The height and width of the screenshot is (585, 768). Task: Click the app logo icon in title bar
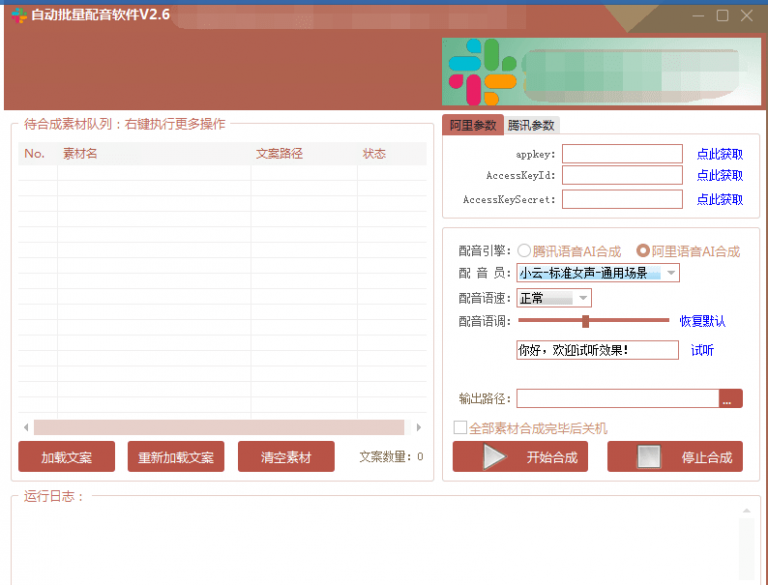[x=18, y=15]
